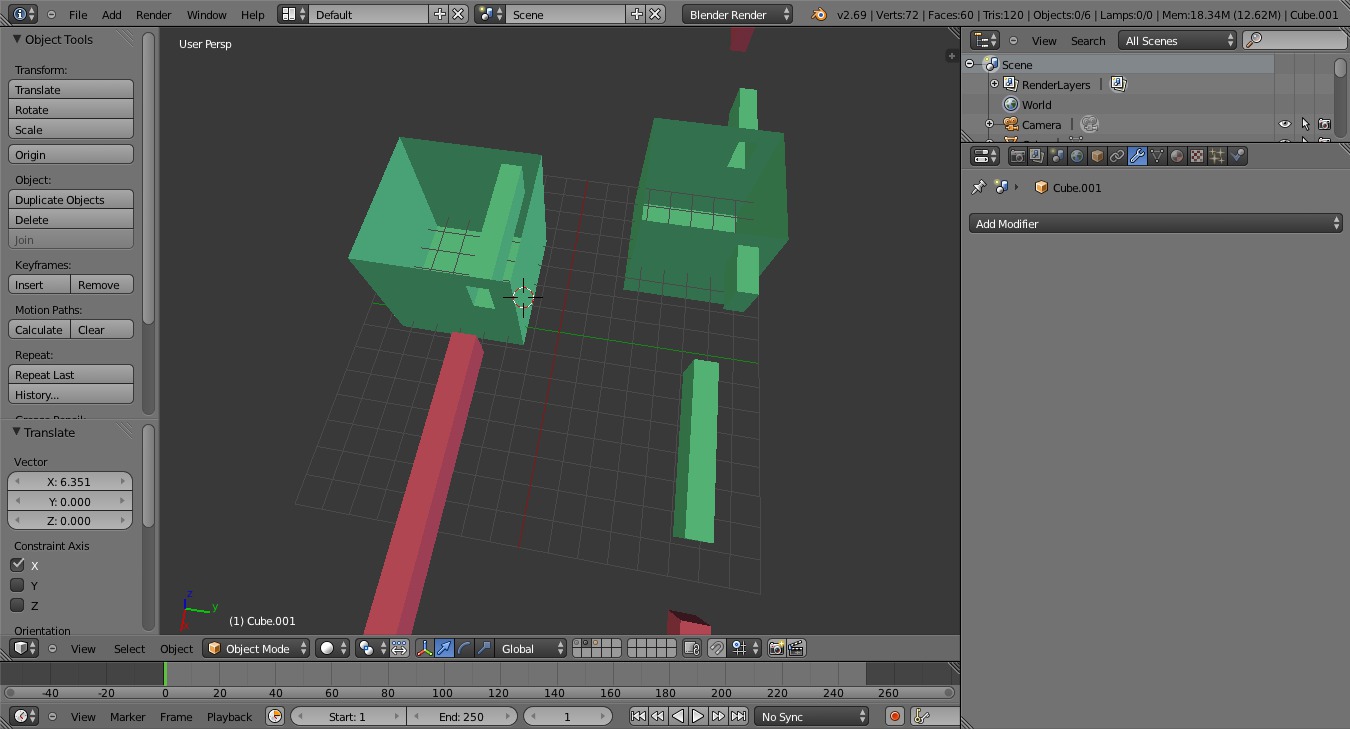
Task: Open the Render menu
Action: (x=153, y=15)
